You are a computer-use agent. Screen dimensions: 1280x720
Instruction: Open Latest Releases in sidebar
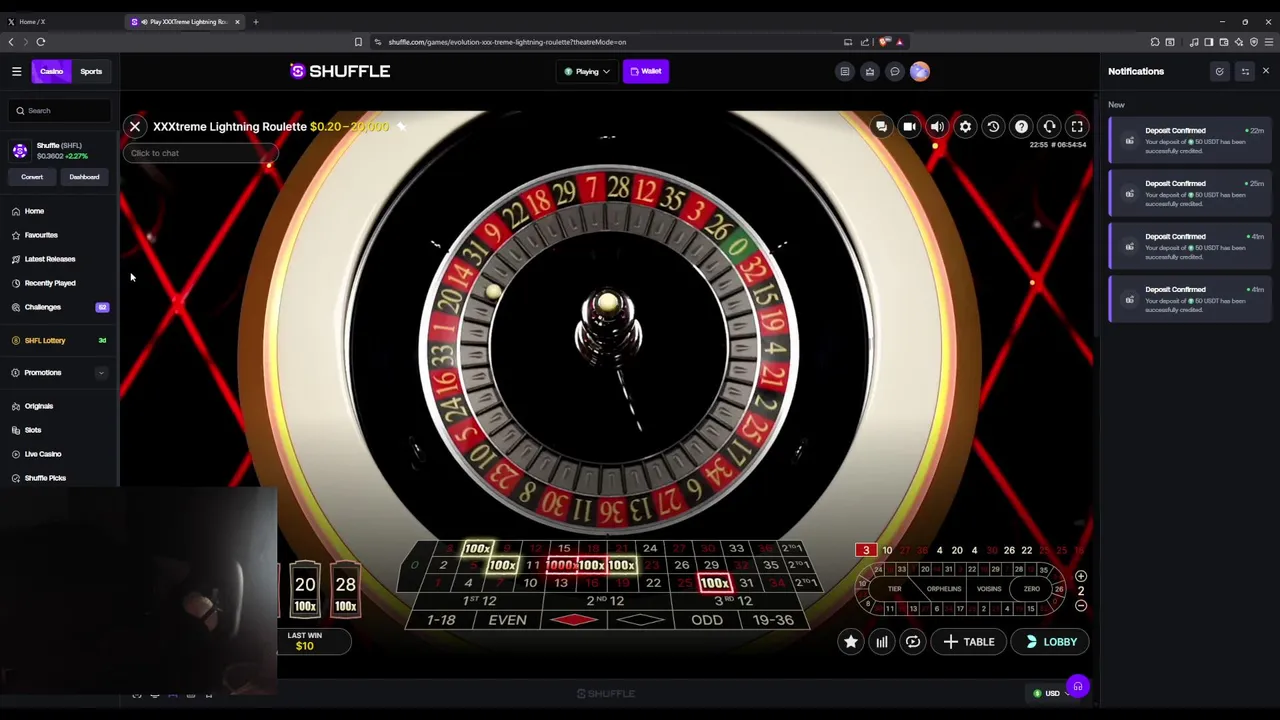point(50,259)
